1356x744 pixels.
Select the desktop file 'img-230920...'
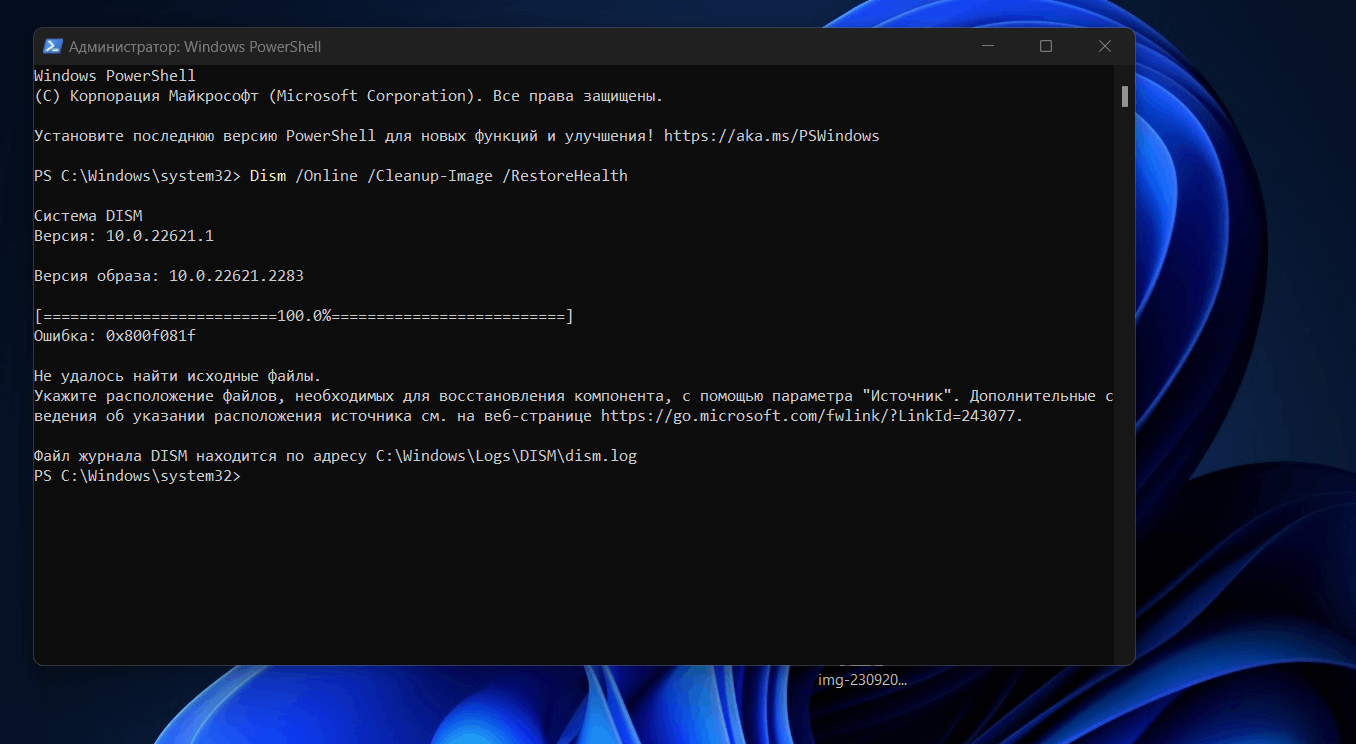862,679
